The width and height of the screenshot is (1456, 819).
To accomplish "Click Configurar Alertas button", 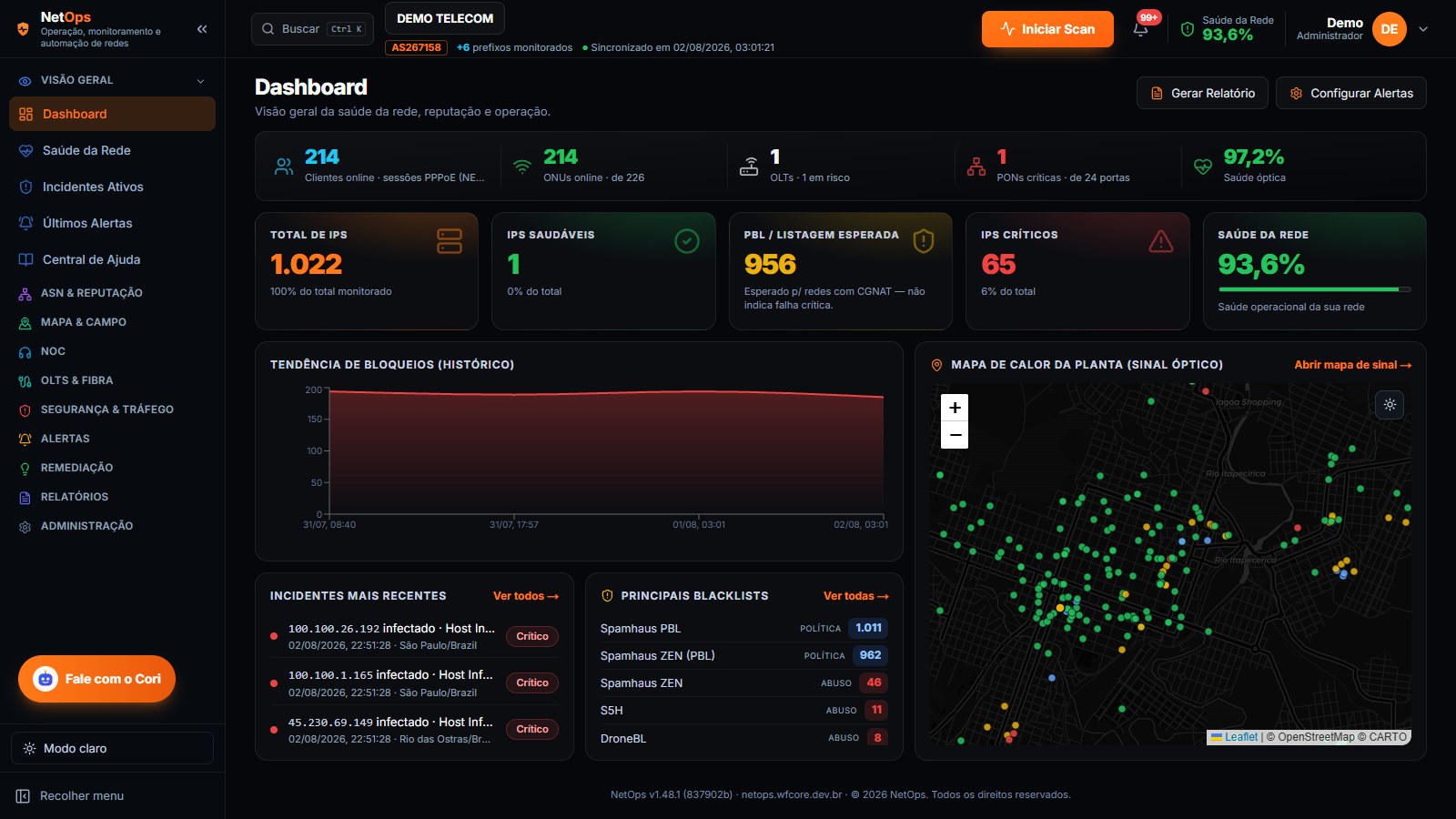I will point(1350,93).
